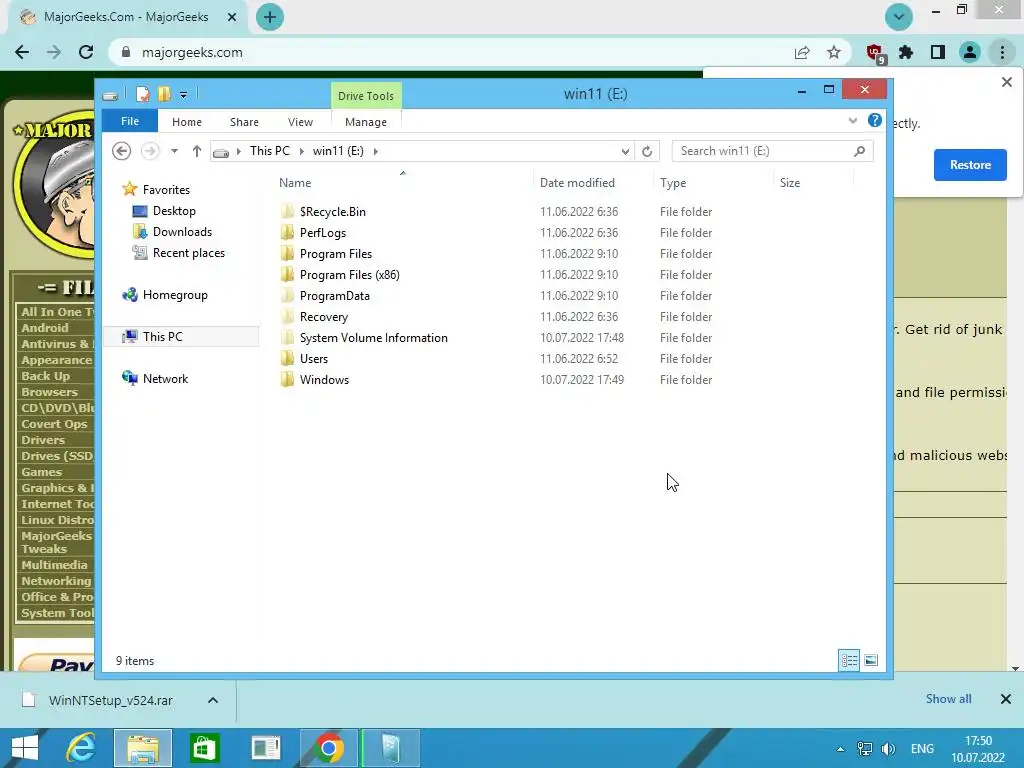Expand the address bar history dropdown
1024x768 pixels.
[x=625, y=152]
